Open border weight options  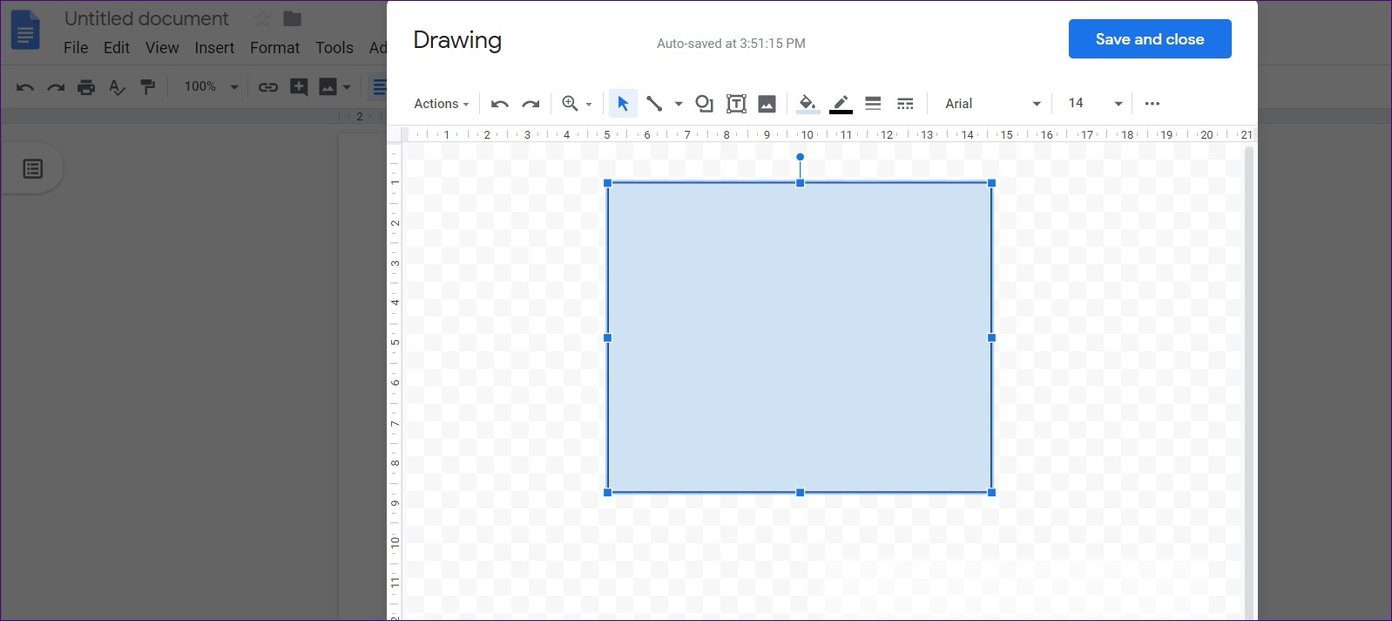[873, 104]
